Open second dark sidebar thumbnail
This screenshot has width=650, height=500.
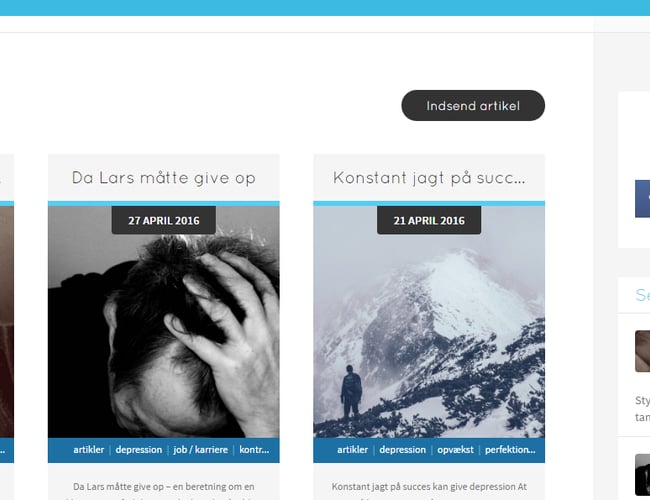pos(643,475)
